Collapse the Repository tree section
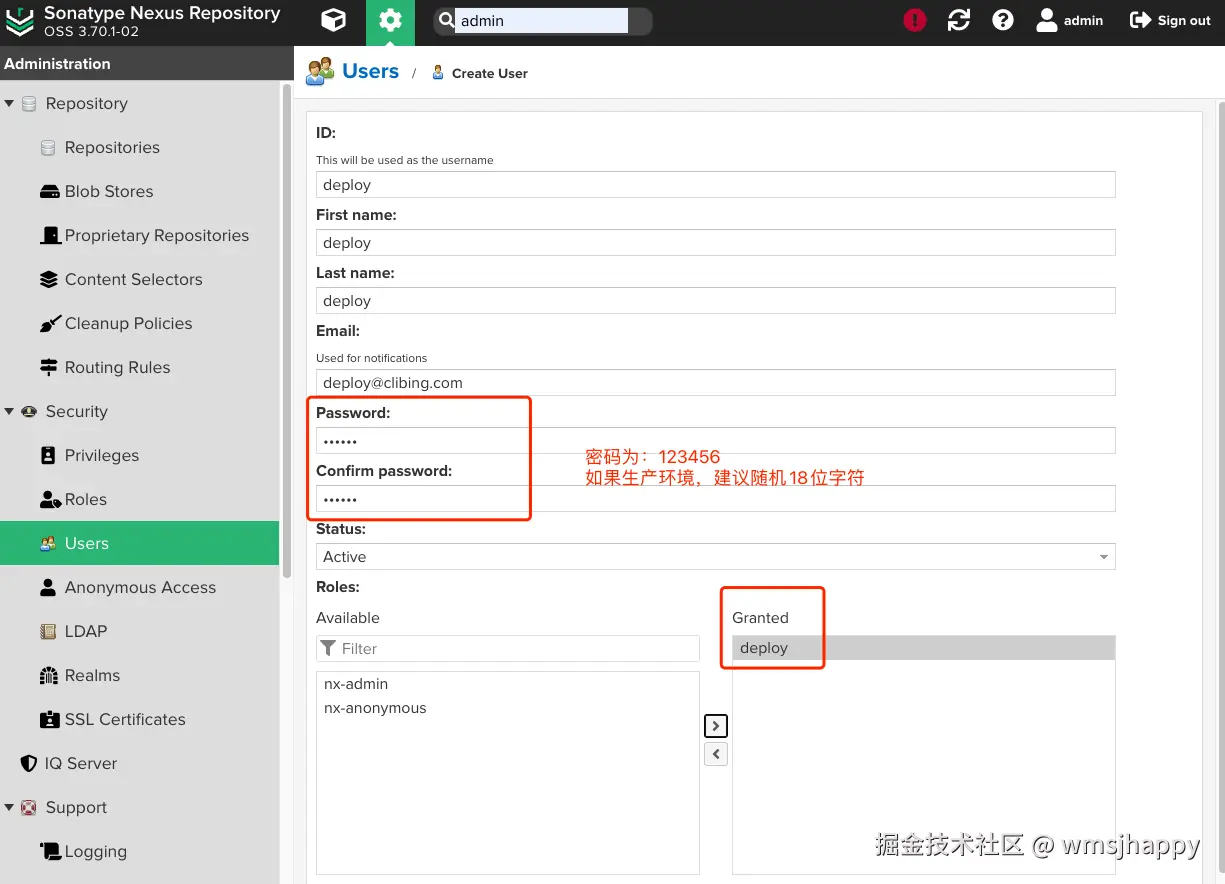 tap(9, 103)
